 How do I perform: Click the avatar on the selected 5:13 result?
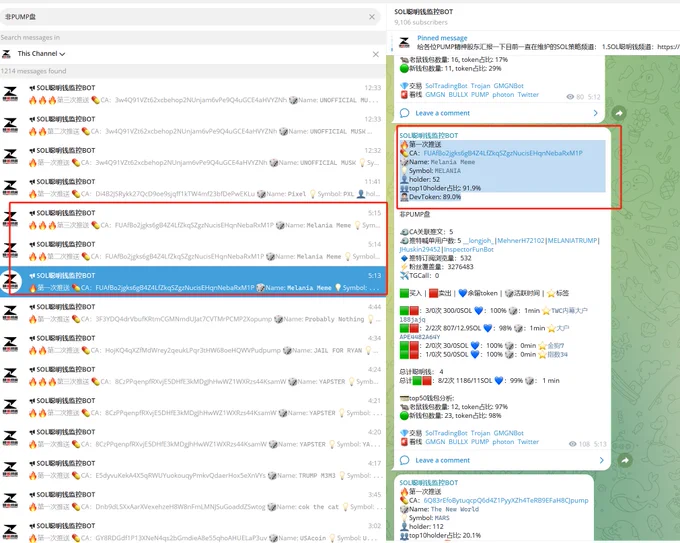click(10, 281)
